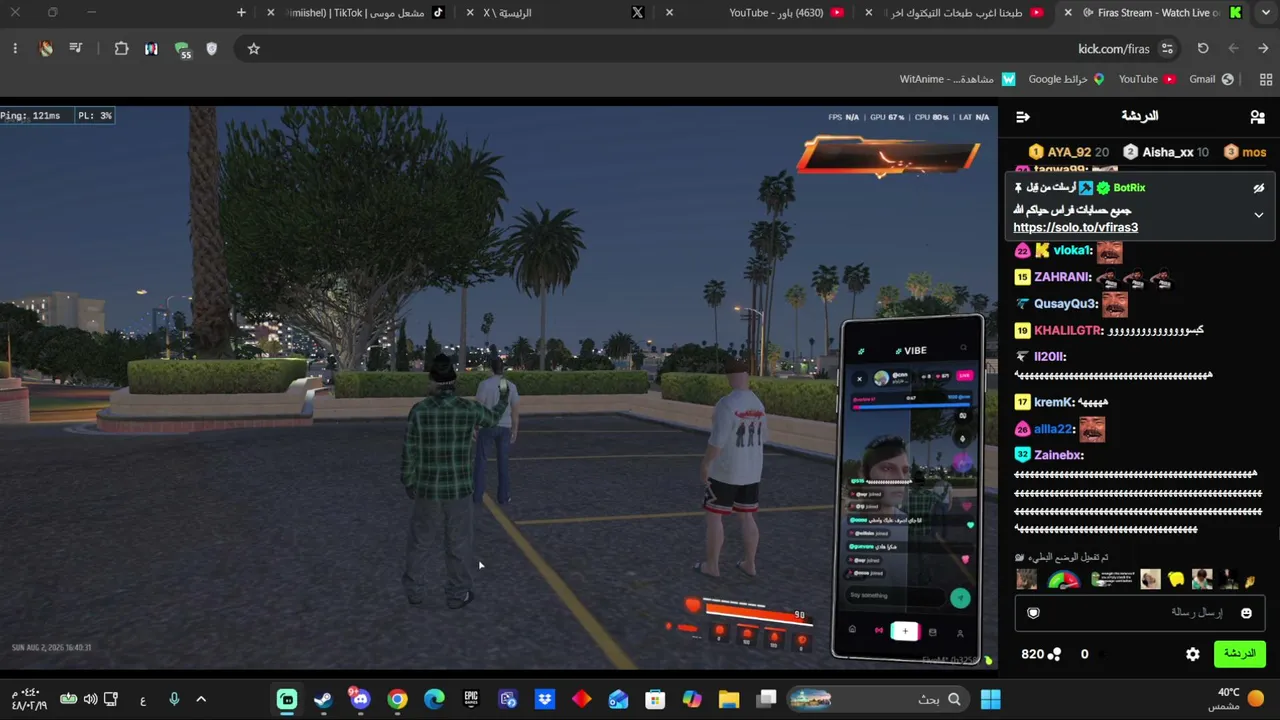Open Google Chrome from the taskbar

[x=397, y=699]
